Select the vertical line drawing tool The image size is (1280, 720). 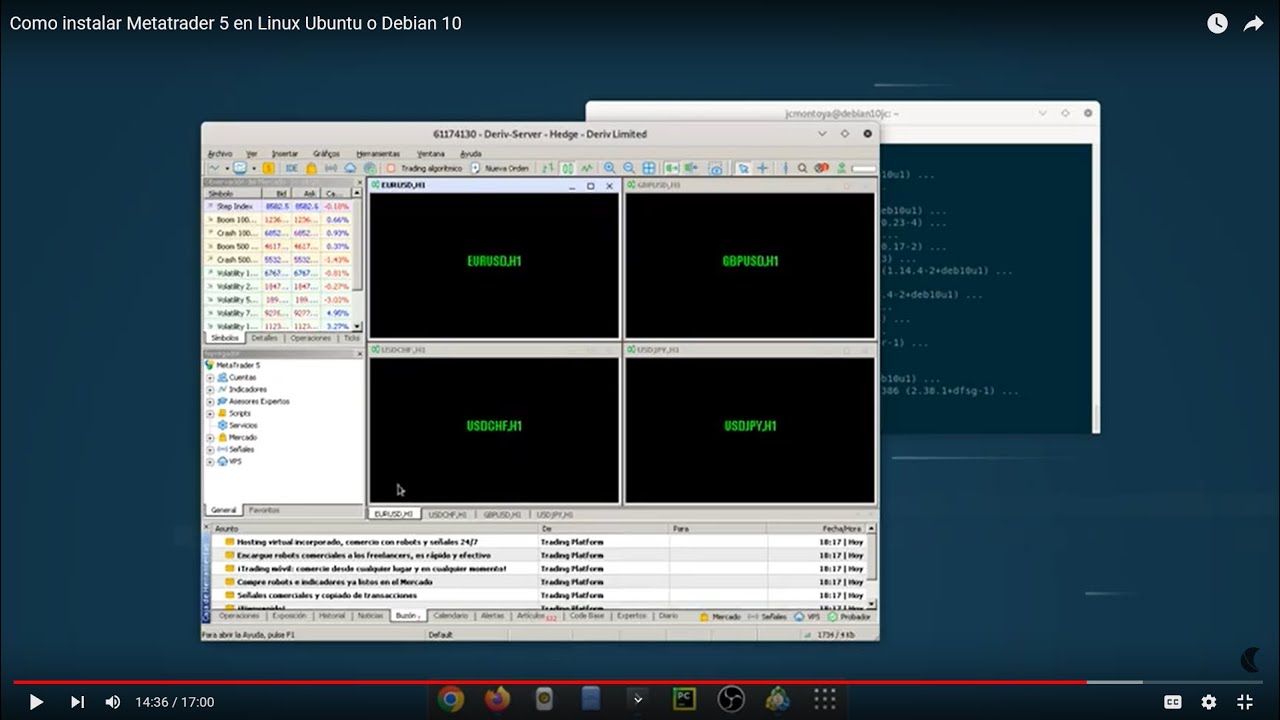point(786,168)
